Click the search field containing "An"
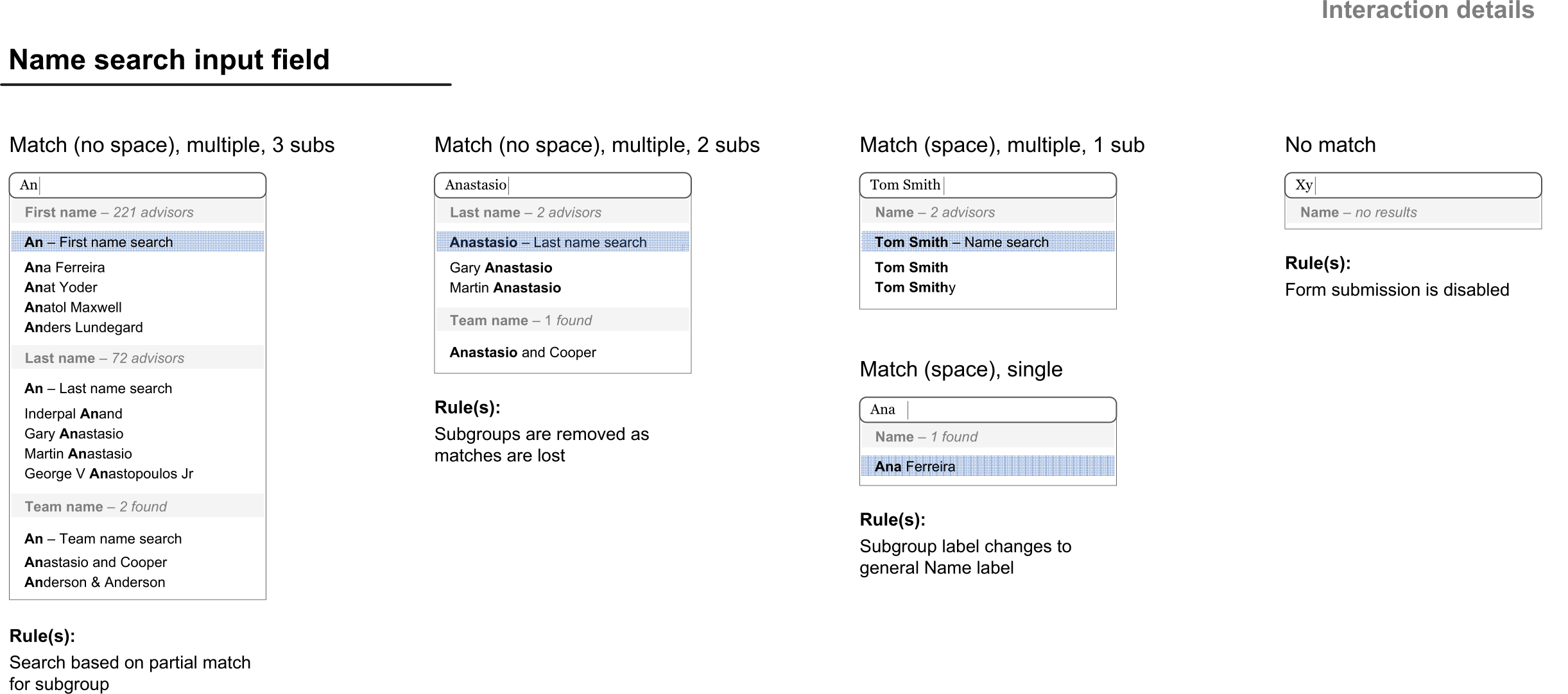 [x=137, y=185]
